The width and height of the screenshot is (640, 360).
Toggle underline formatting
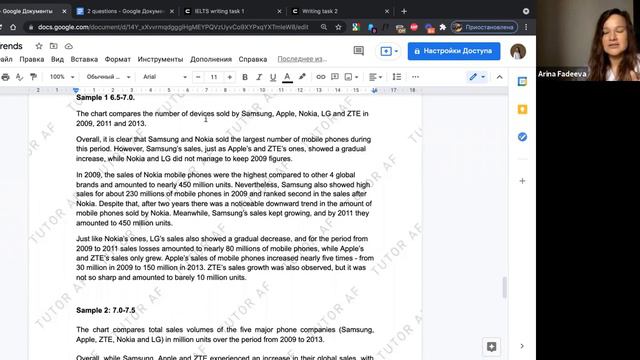[x=273, y=77]
